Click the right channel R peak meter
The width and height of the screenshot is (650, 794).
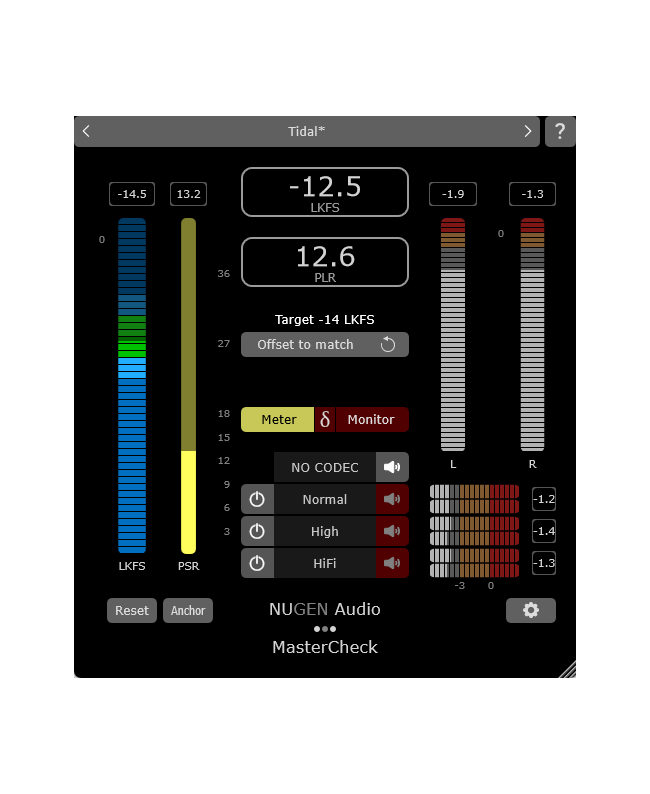tap(532, 334)
